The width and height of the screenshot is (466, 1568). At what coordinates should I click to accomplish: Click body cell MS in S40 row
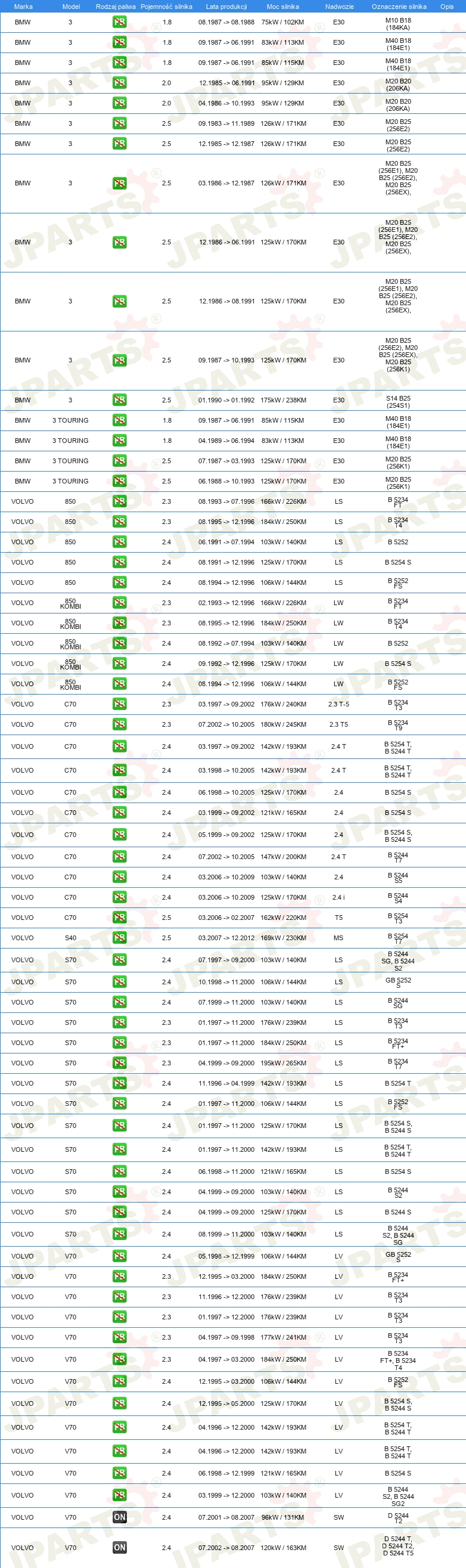(x=339, y=938)
